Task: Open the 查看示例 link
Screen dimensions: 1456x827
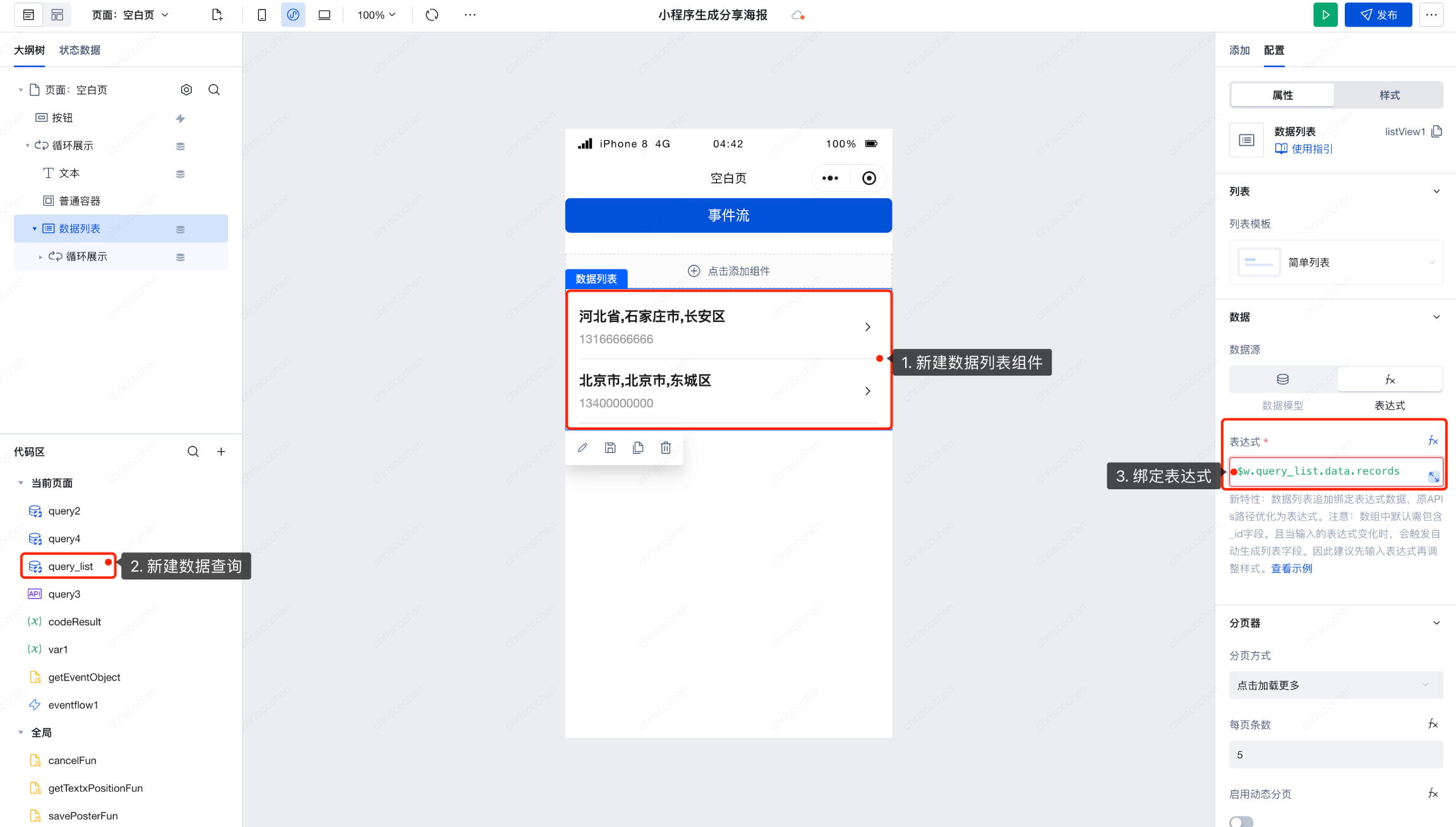Action: (x=1291, y=568)
